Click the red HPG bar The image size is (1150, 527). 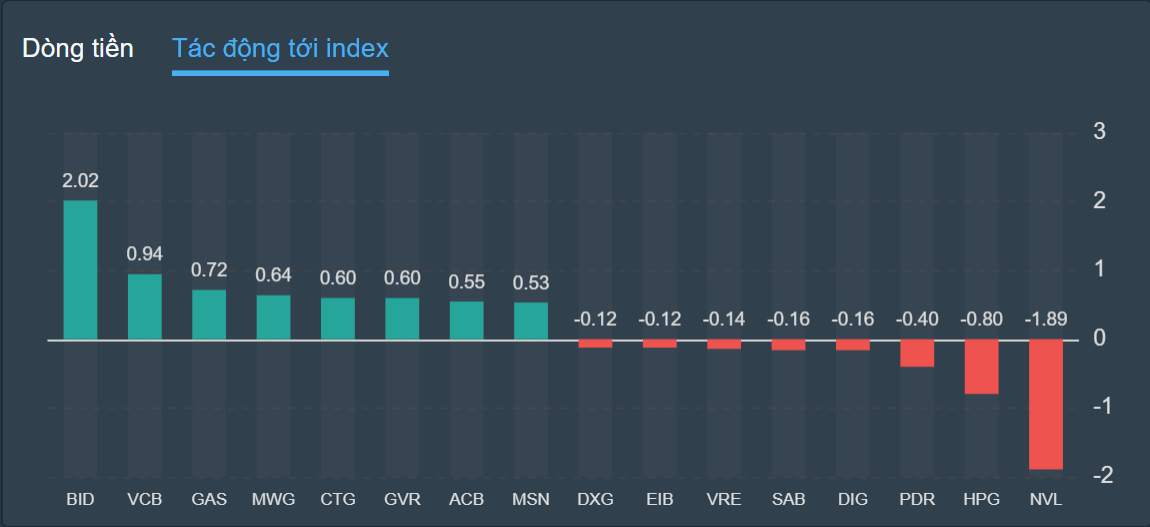point(981,367)
